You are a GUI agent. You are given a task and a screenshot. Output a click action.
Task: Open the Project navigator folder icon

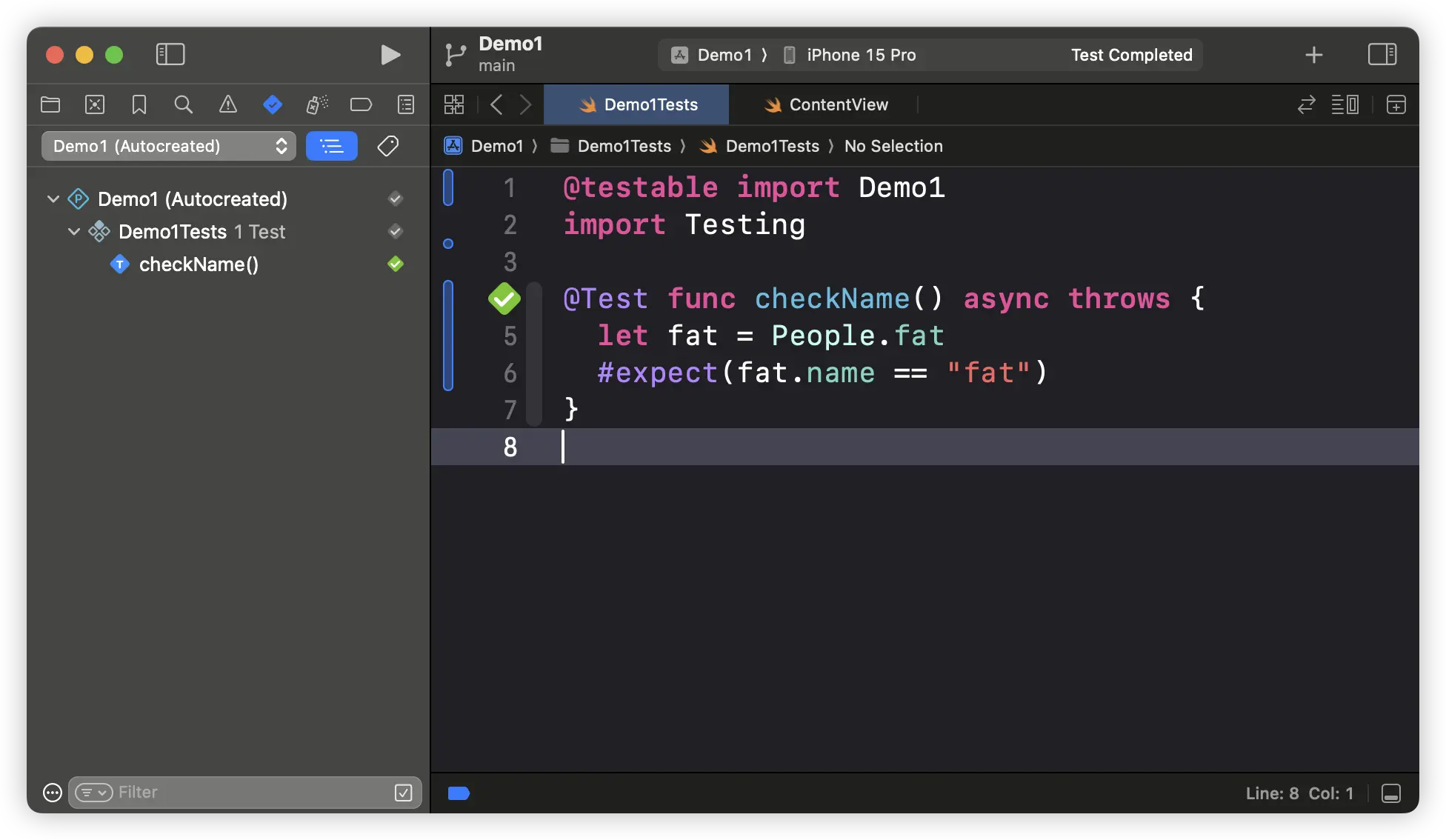click(x=50, y=104)
